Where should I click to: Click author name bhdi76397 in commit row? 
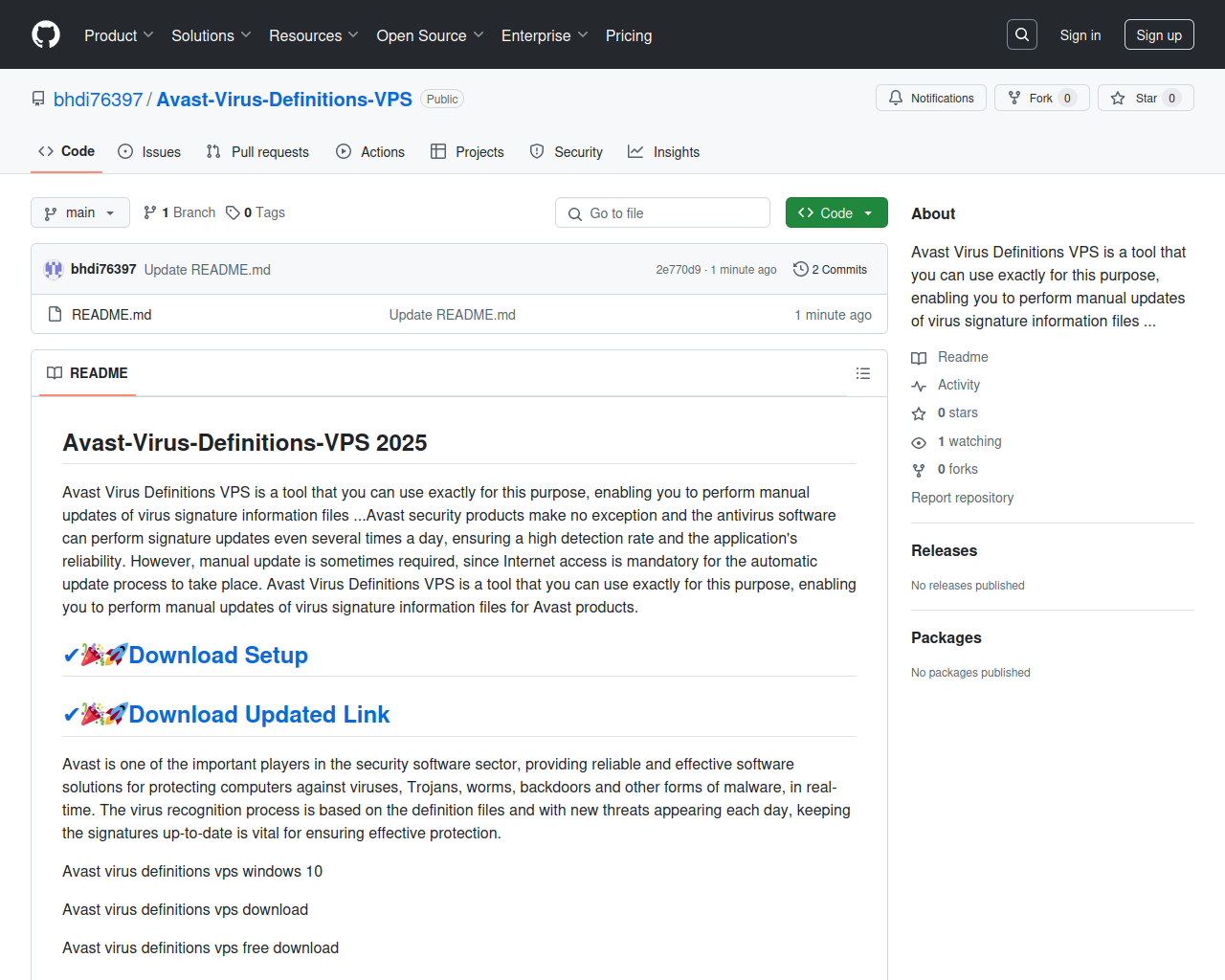103,269
